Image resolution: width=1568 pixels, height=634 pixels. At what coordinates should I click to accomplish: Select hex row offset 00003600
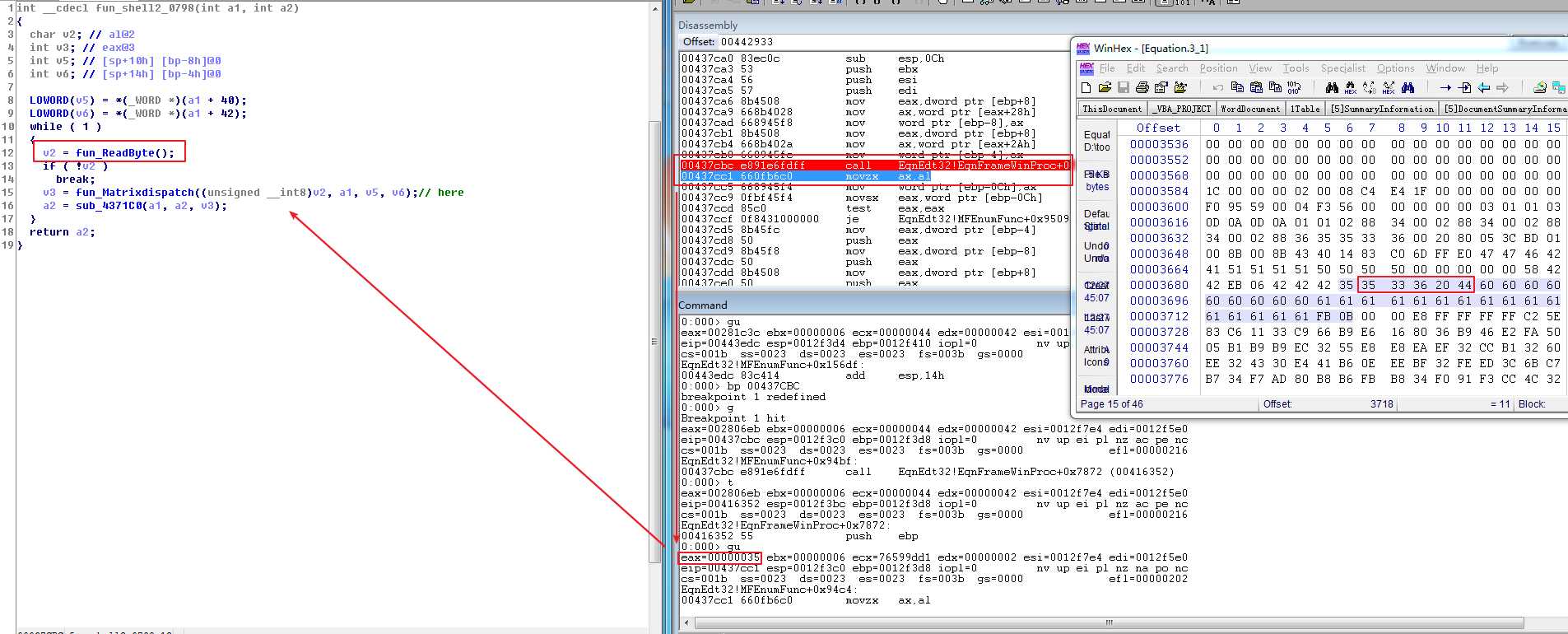point(1159,207)
